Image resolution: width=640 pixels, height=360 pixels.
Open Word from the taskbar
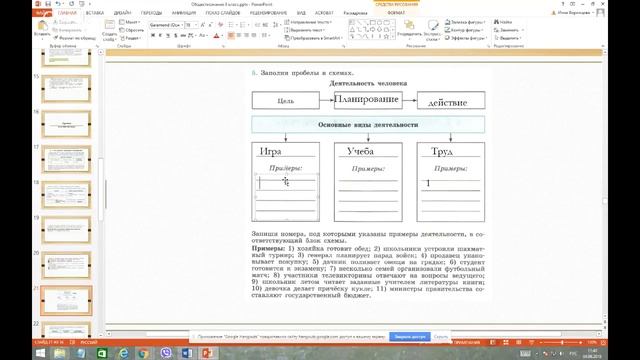(x=187, y=353)
